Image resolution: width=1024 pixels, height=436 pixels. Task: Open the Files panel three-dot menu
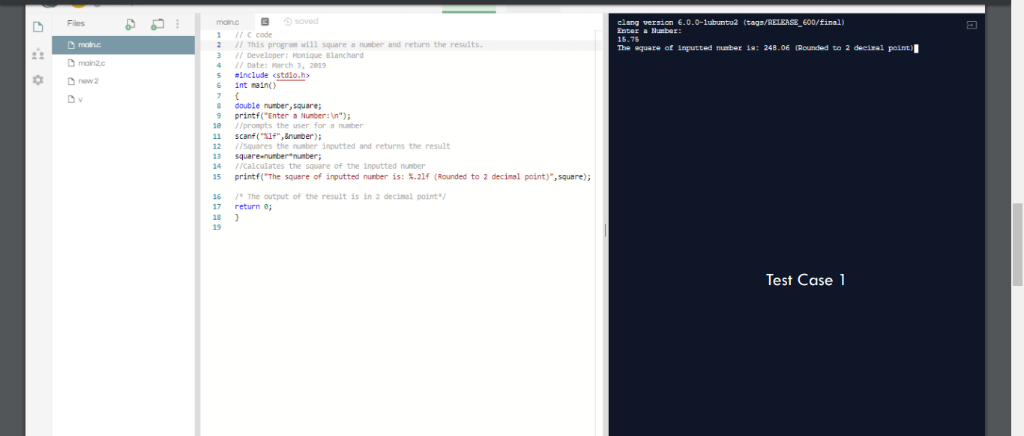(x=178, y=24)
